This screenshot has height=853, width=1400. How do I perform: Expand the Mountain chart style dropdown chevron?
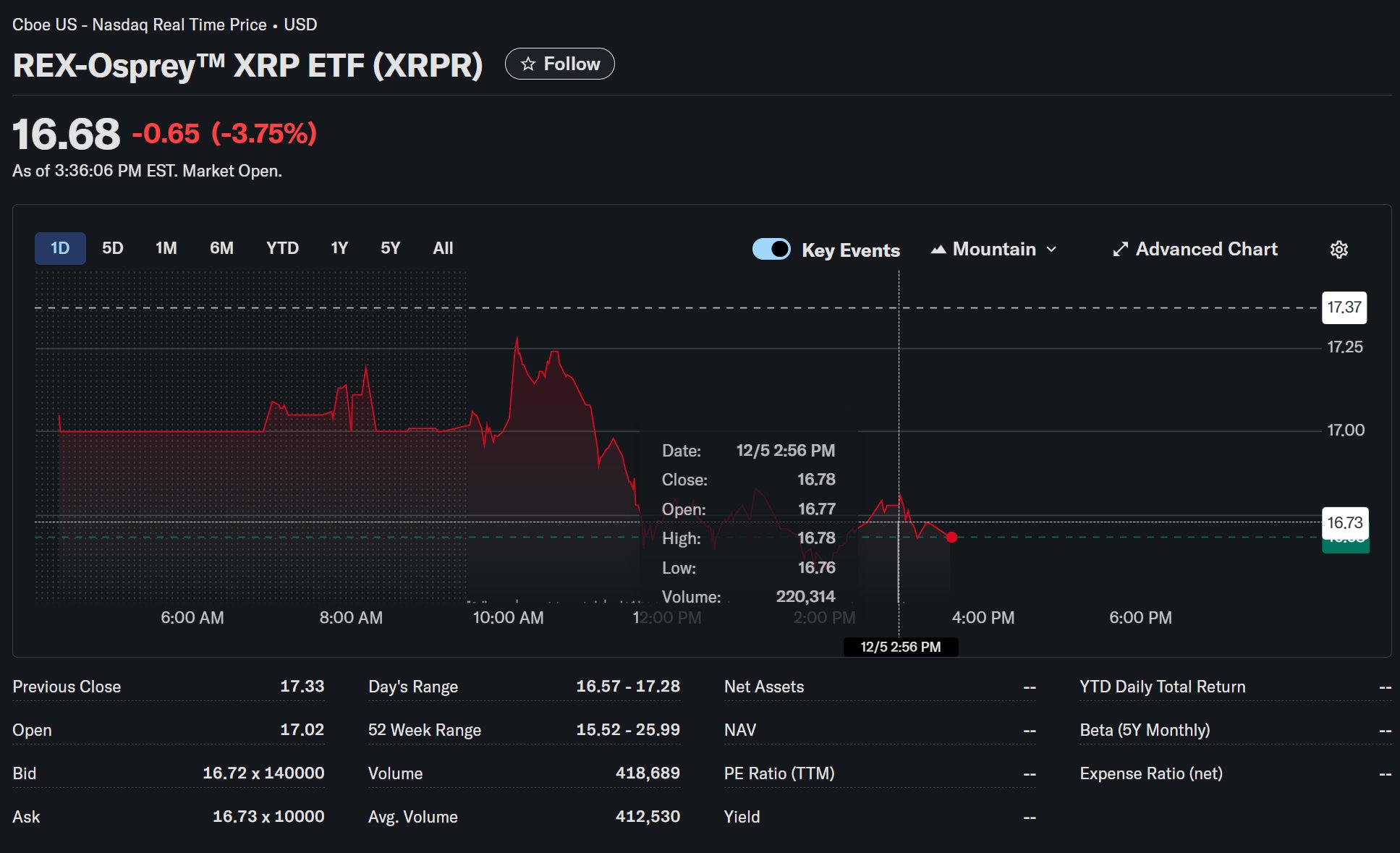coord(1052,250)
